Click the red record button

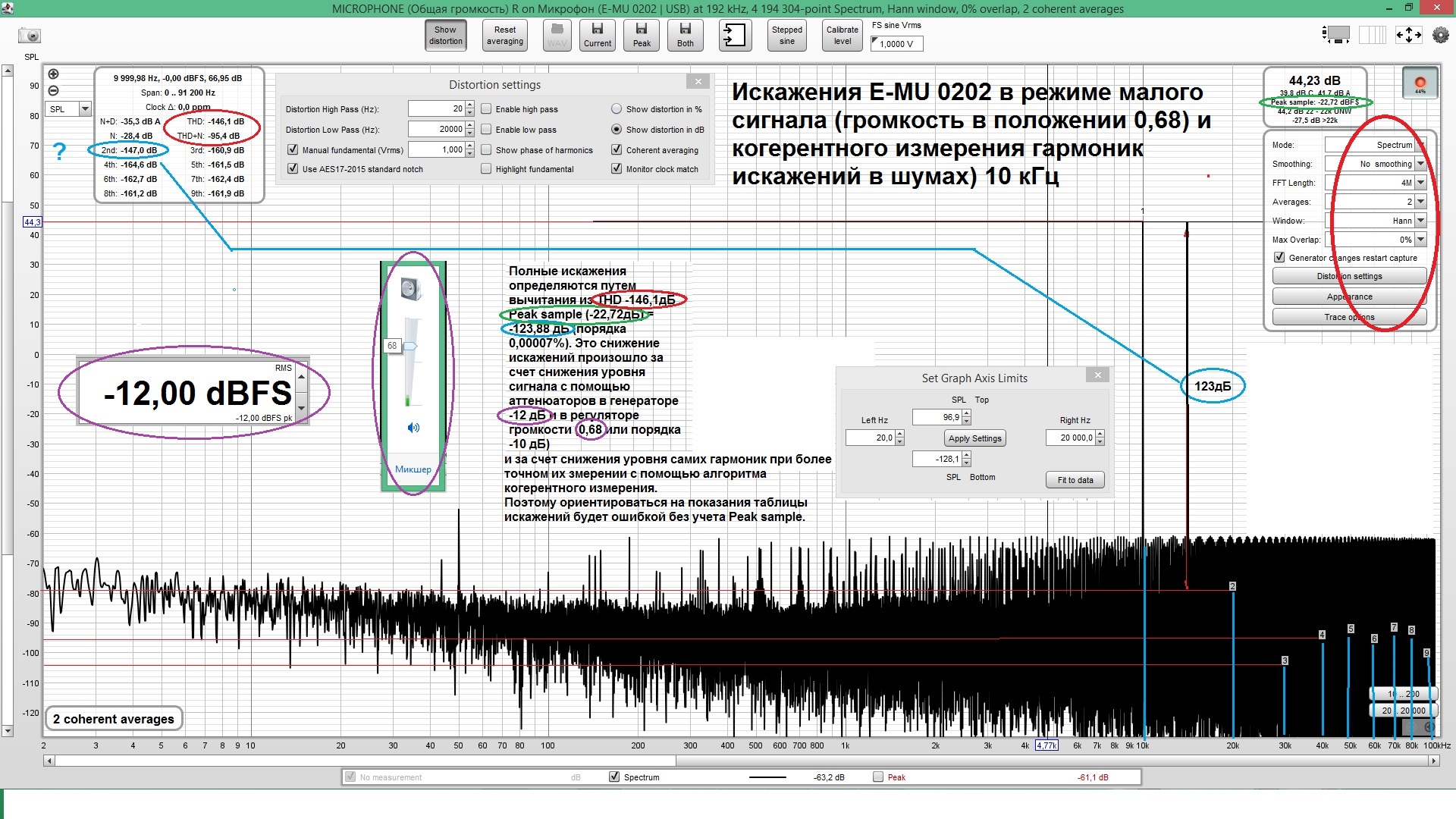click(x=1420, y=82)
